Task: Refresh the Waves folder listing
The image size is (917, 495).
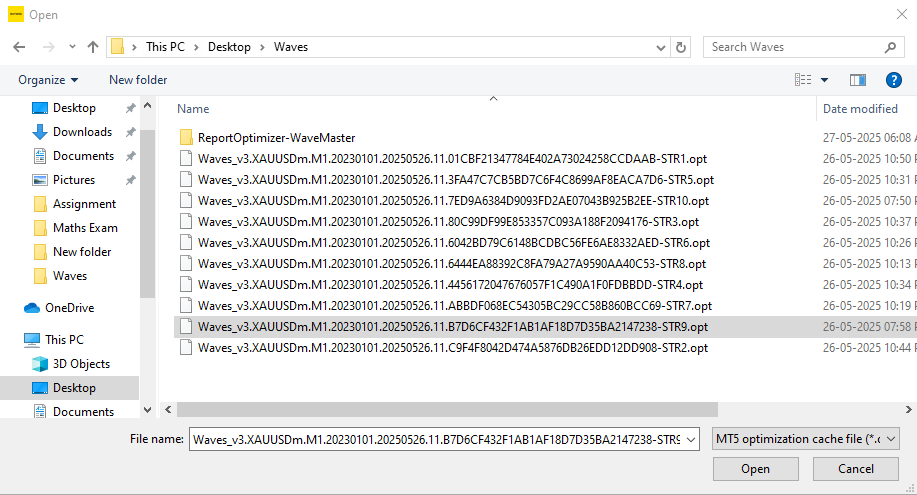Action: pyautogui.click(x=681, y=47)
